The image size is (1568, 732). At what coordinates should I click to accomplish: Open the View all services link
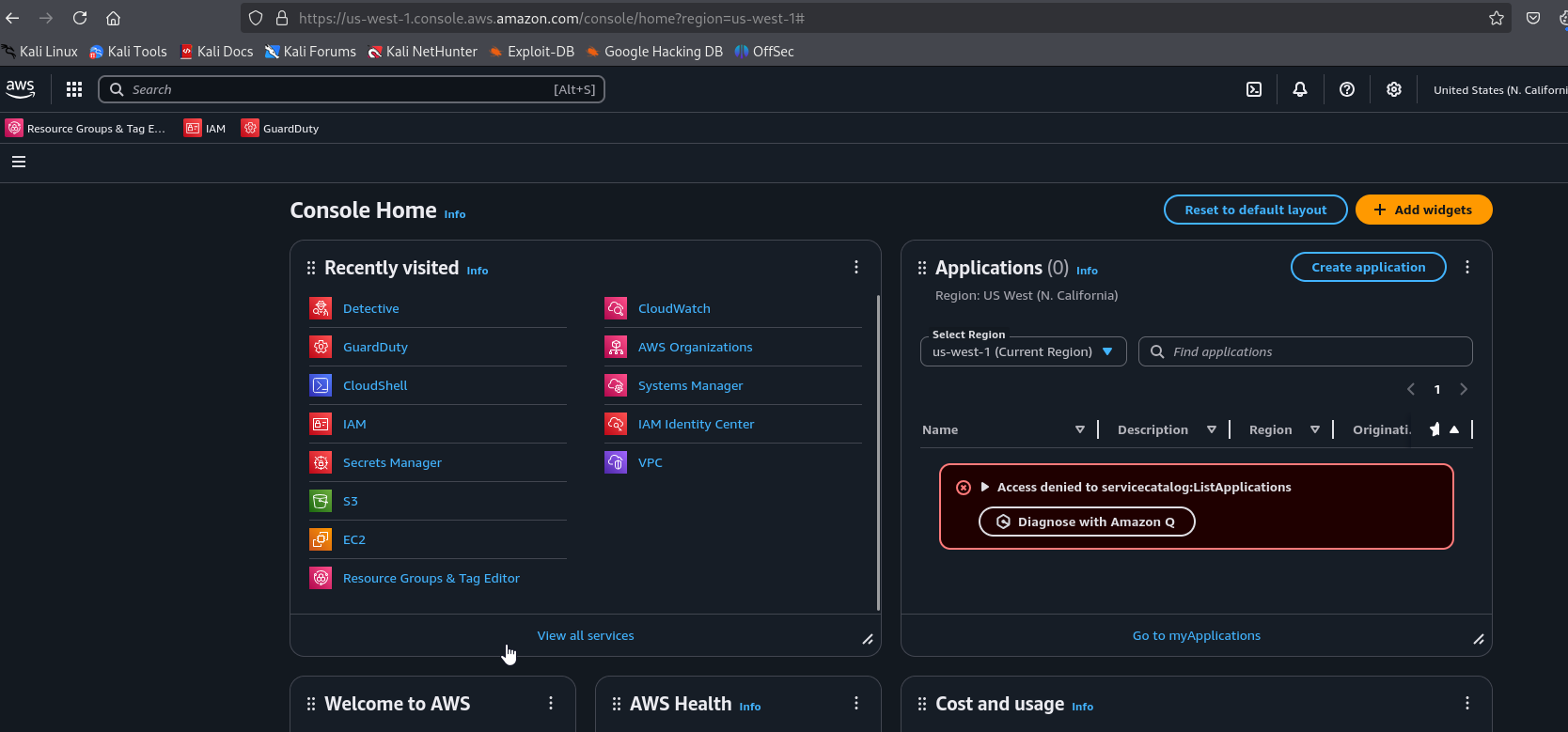[585, 635]
